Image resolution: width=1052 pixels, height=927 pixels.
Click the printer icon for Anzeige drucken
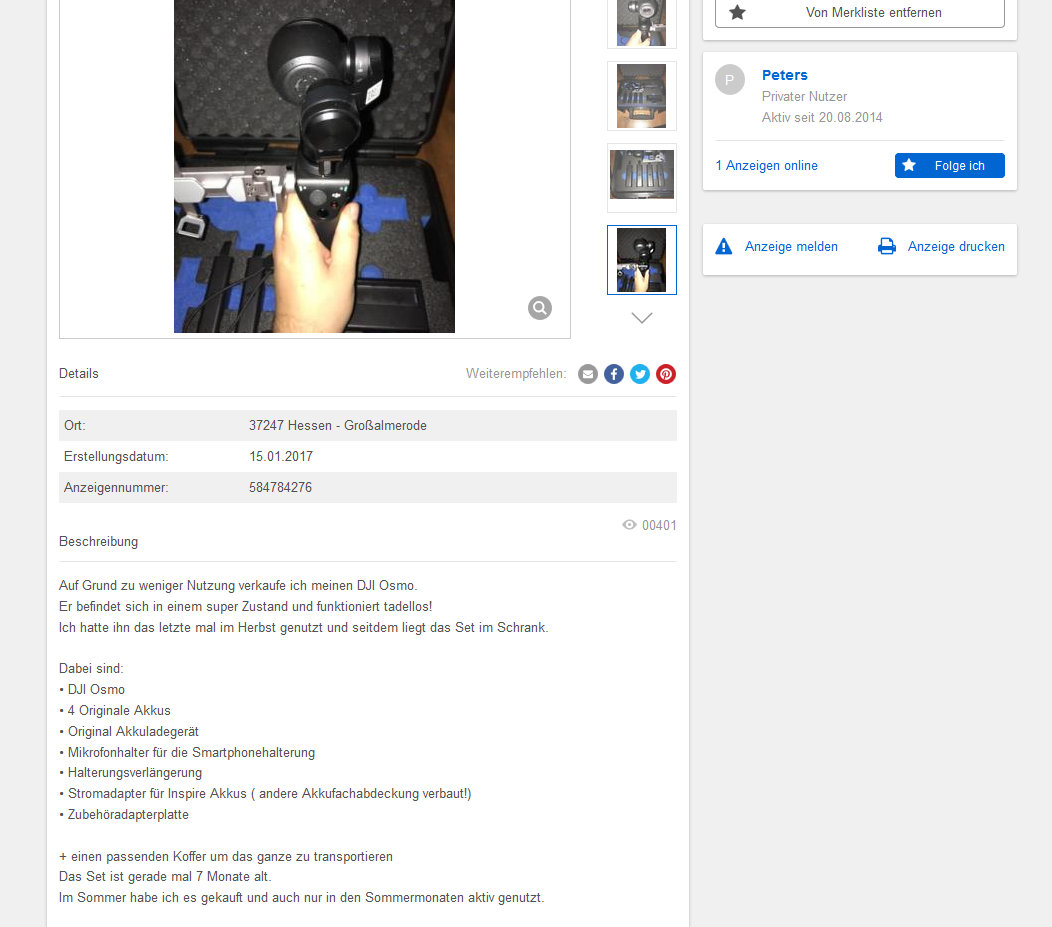(887, 246)
